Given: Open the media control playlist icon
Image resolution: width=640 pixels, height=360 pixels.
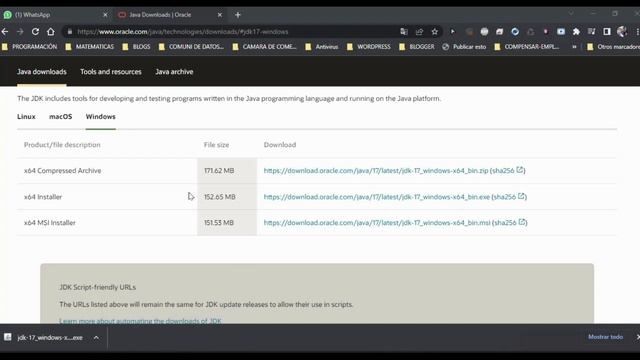Looking at the screenshot, I should point(591,31).
